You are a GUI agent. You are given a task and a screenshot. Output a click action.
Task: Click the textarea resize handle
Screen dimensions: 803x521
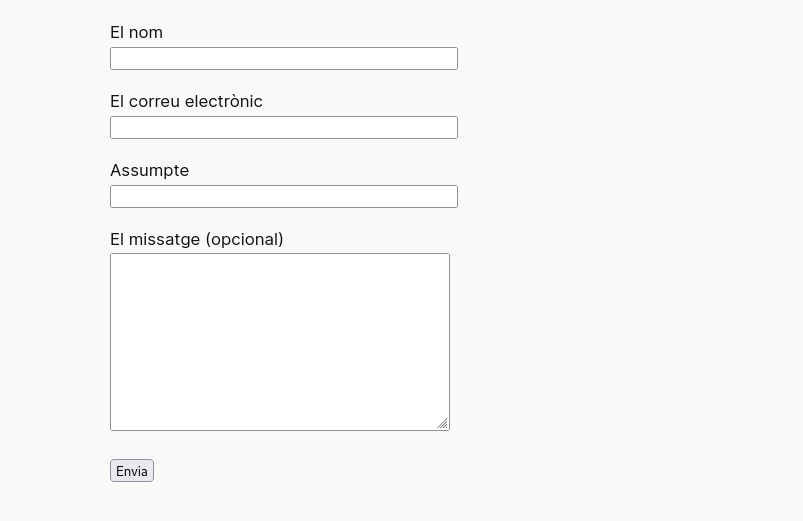(442, 423)
